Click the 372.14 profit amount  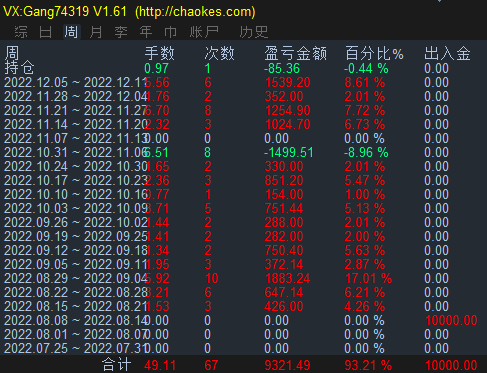(284, 264)
